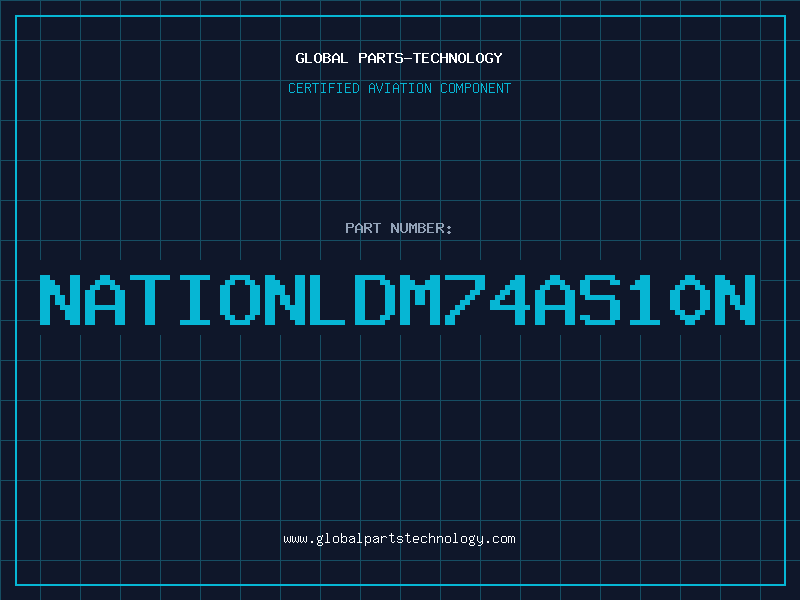Click the PART NUMBER: label
Image resolution: width=800 pixels, height=600 pixels.
coord(399,228)
